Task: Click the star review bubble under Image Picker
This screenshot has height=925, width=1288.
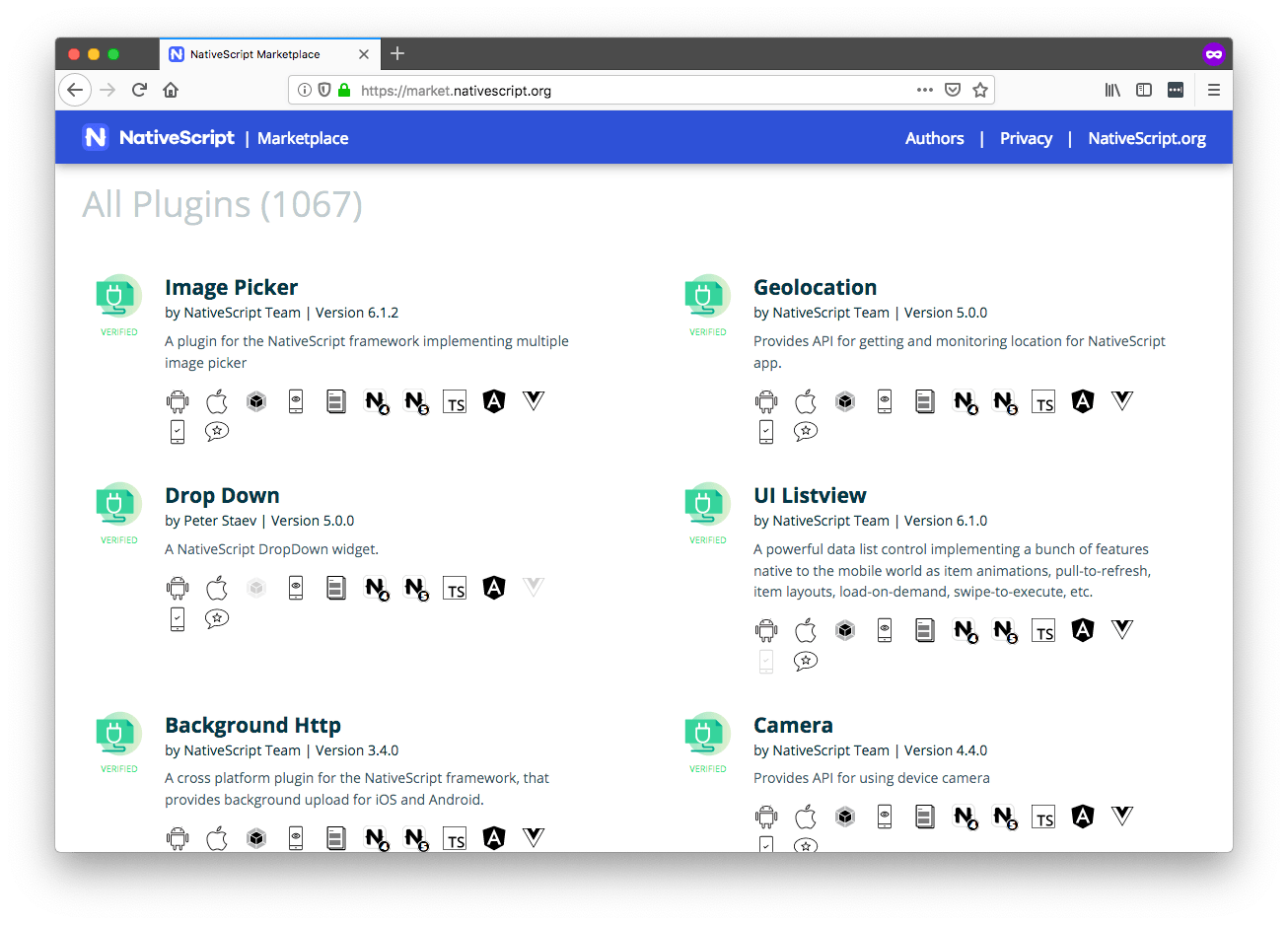Action: (217, 431)
